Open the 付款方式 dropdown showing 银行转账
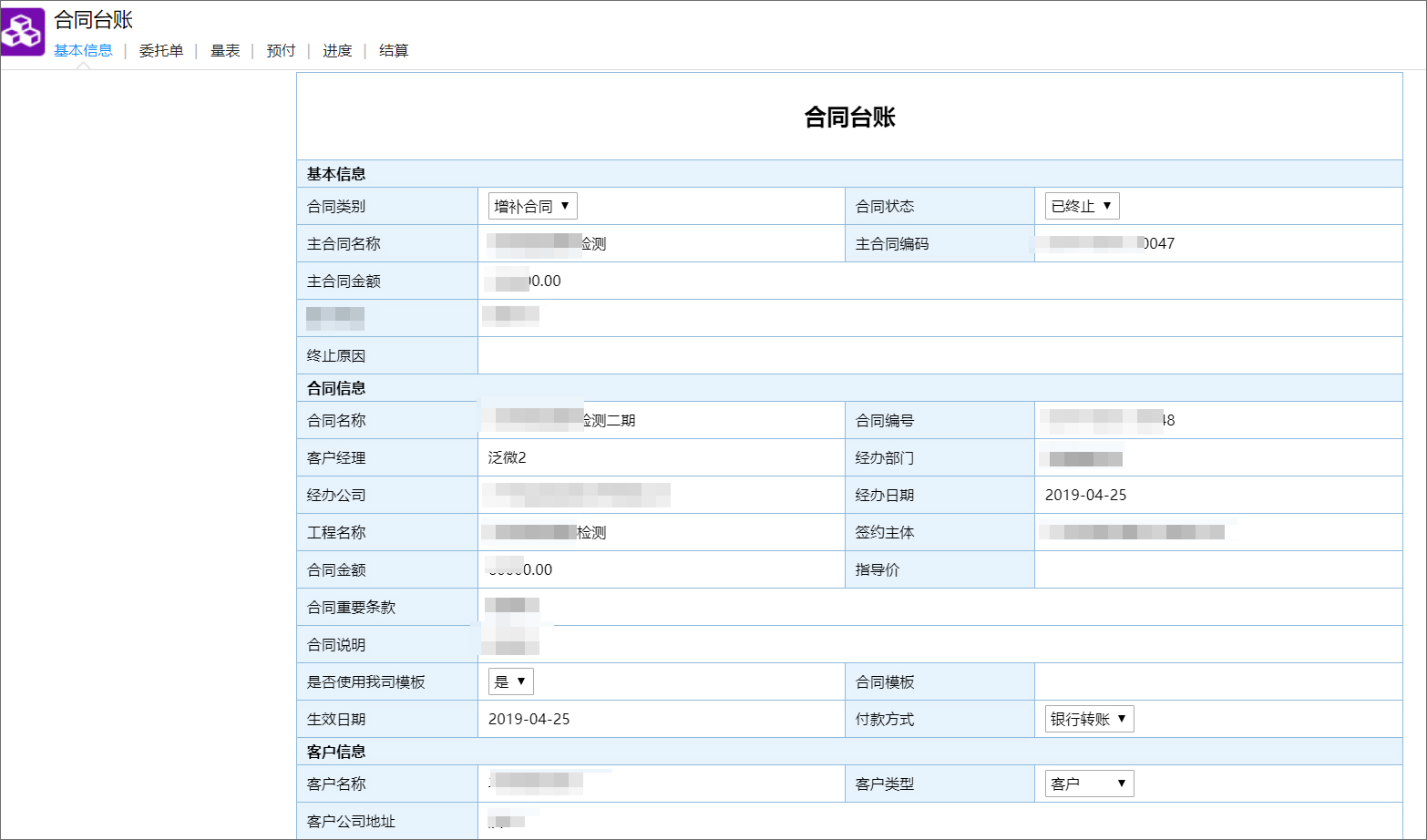Screen dimensions: 1427x840 pyautogui.click(x=1089, y=719)
